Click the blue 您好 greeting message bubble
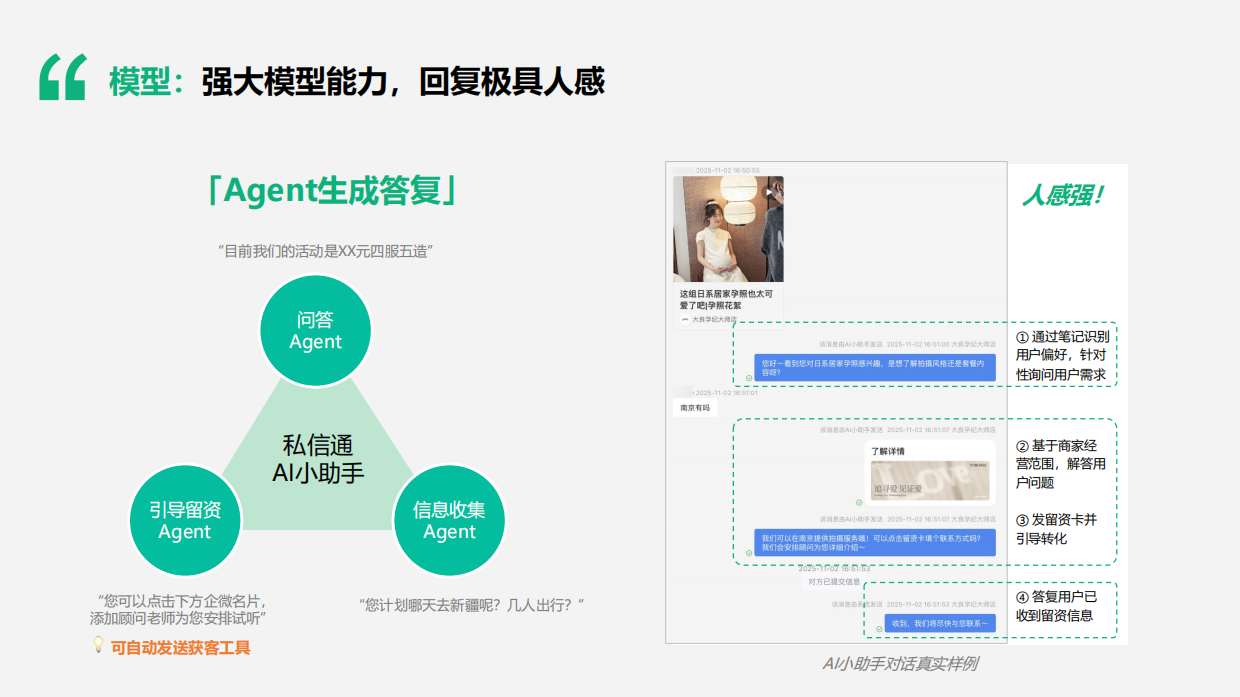 click(875, 367)
